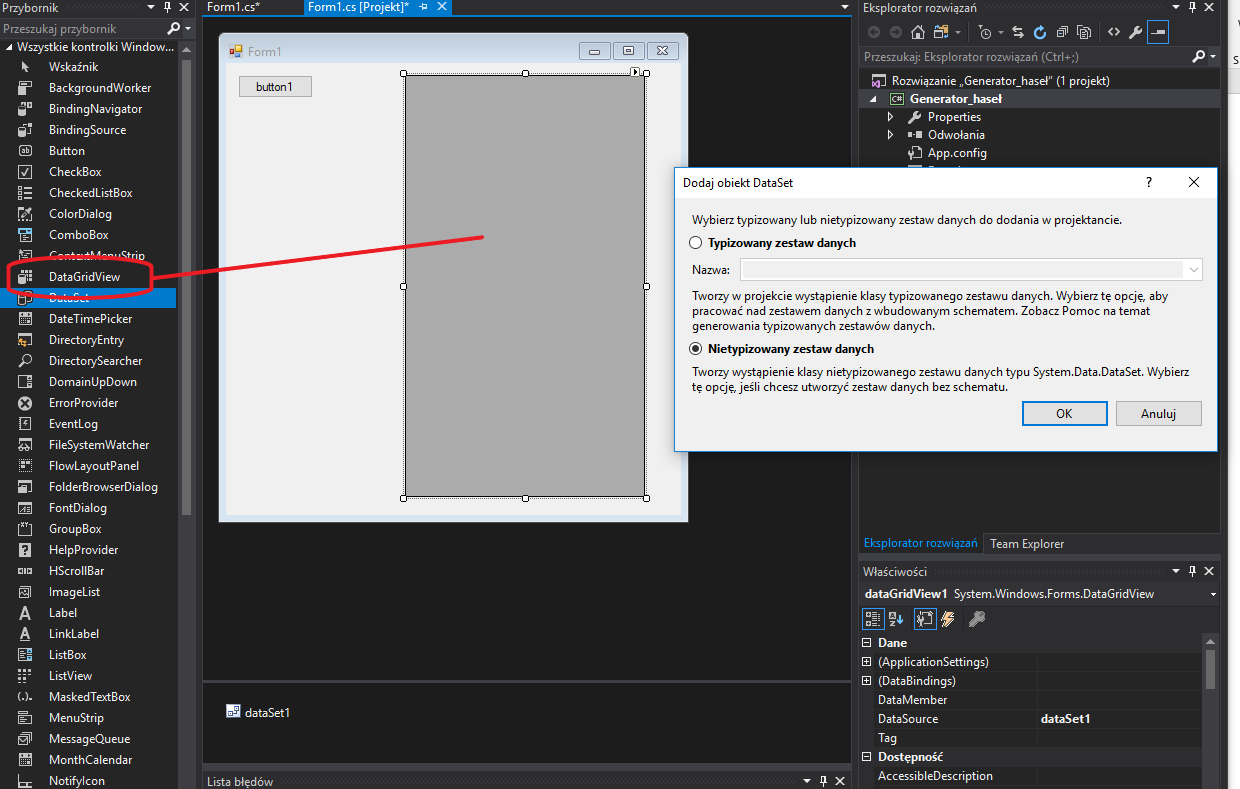Expand (DataBindings) property
1240x789 pixels.
(867, 681)
